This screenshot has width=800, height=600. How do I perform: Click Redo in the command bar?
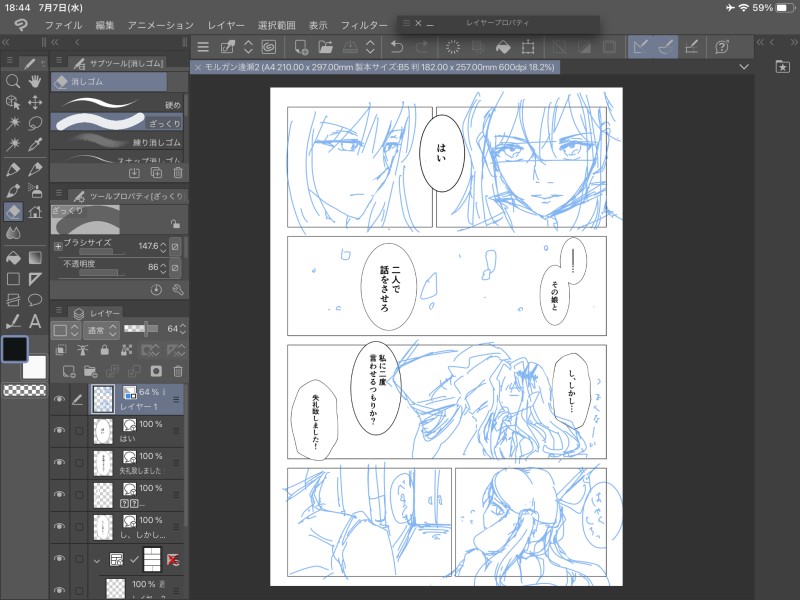point(422,47)
